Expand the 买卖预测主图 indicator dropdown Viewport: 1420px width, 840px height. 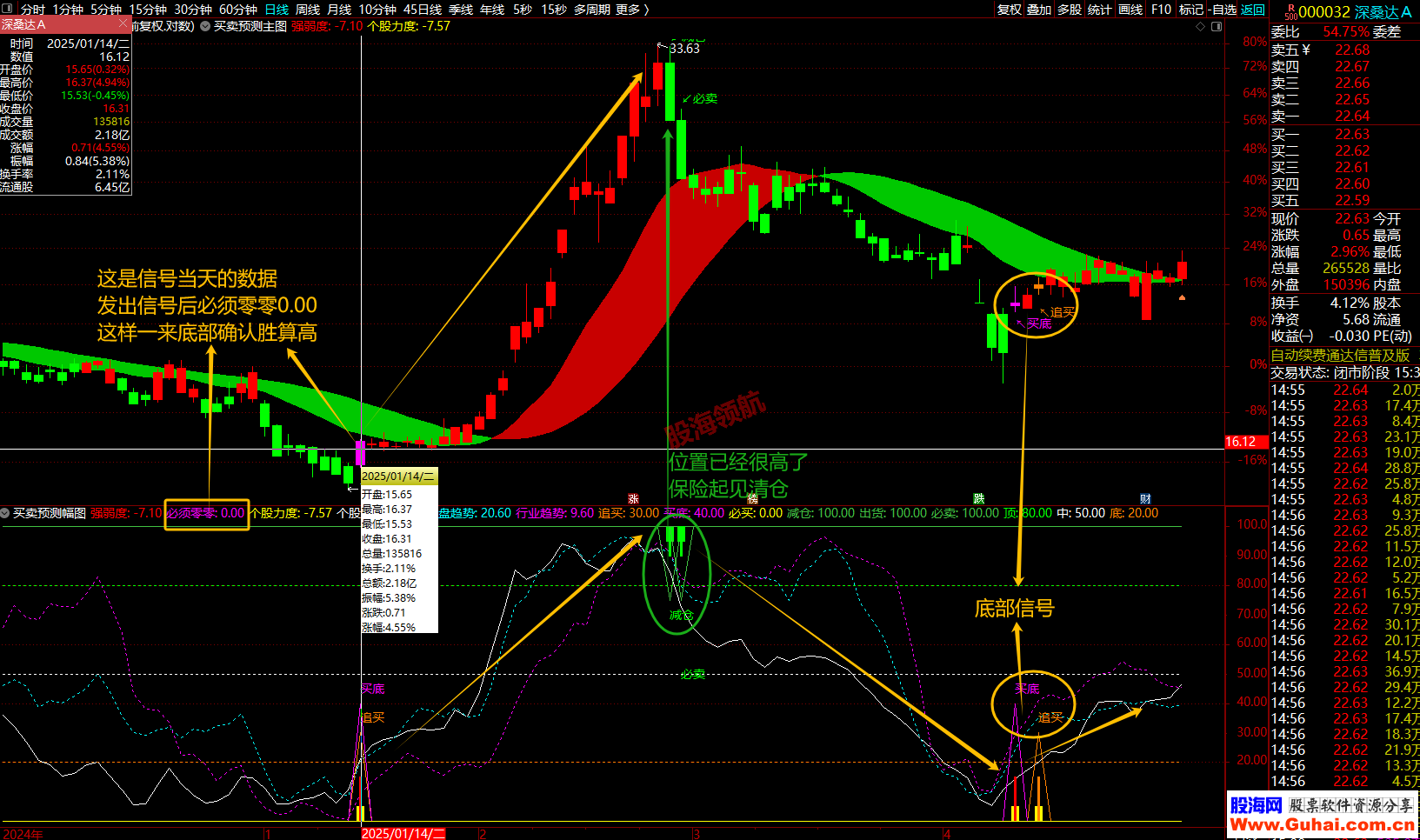pyautogui.click(x=205, y=26)
